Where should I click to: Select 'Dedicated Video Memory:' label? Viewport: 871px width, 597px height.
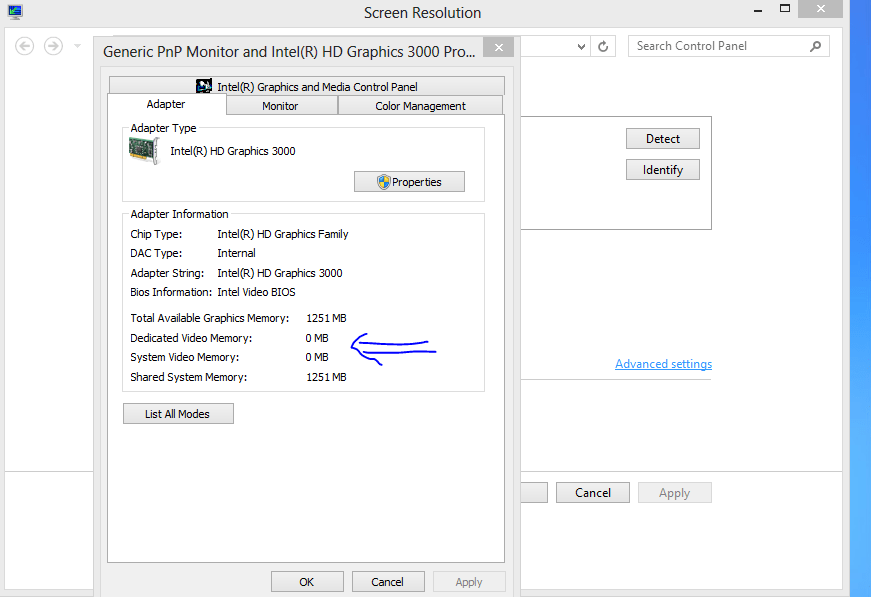[191, 338]
